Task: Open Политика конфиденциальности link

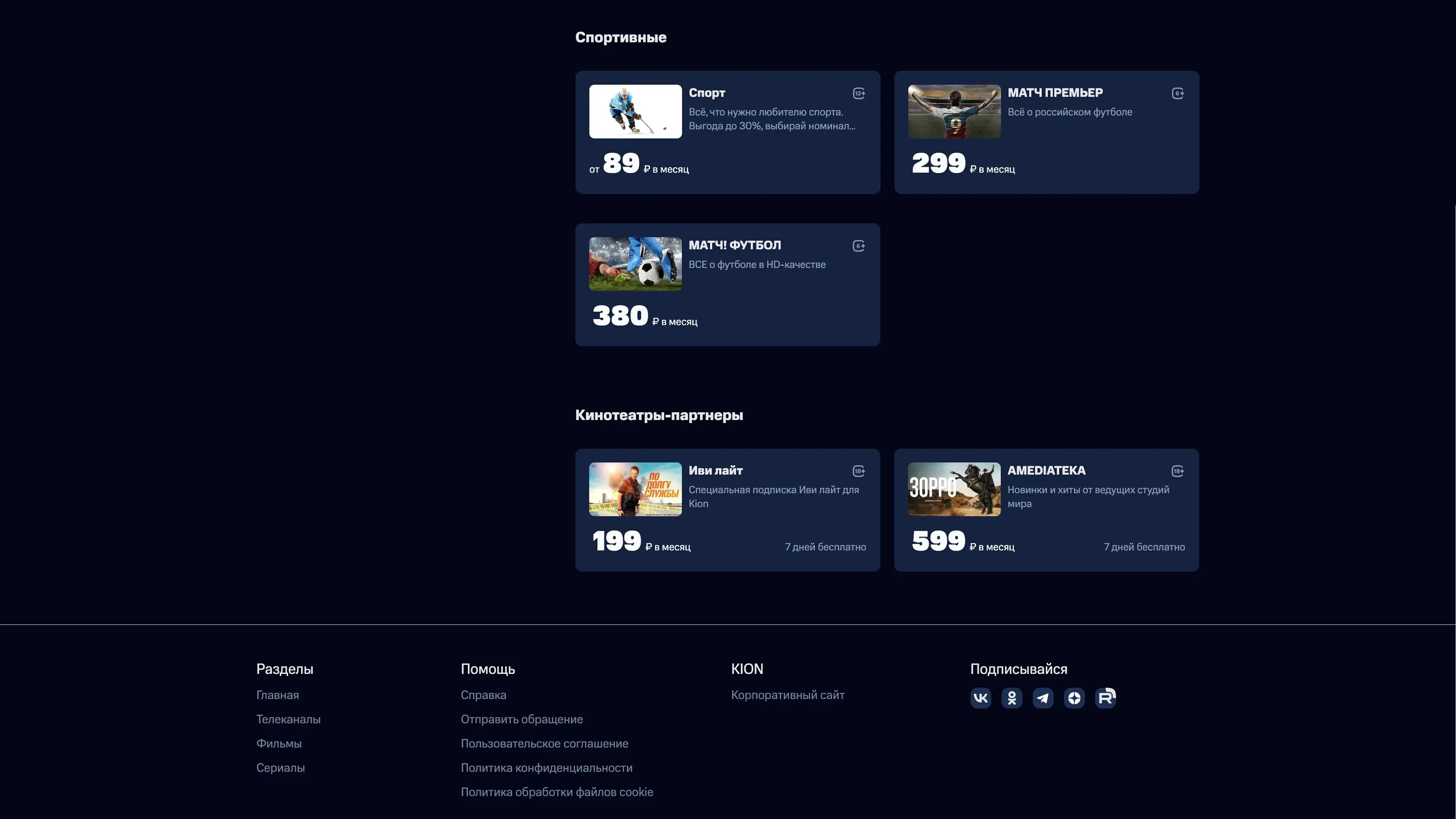Action: point(546,768)
